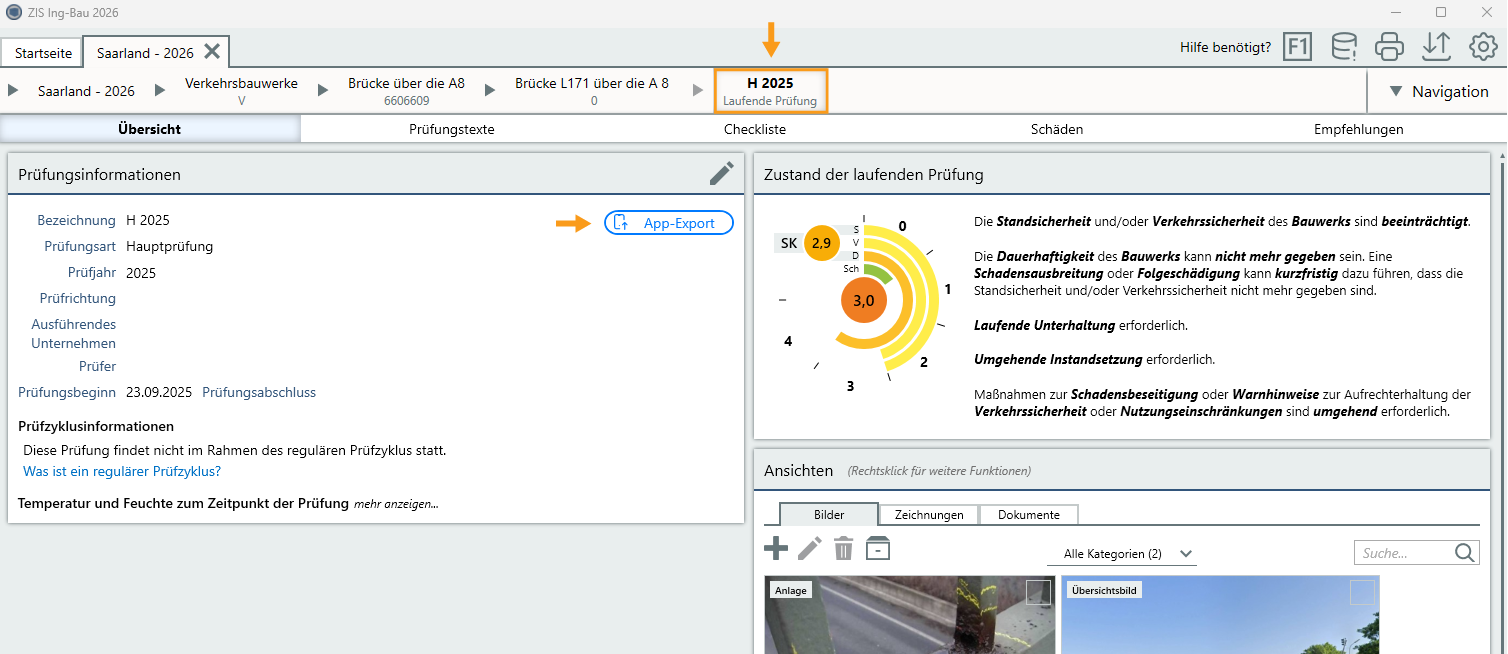Click the Prüfungsbeginn date 23.09.2025
The height and width of the screenshot is (654, 1508).
coord(159,392)
